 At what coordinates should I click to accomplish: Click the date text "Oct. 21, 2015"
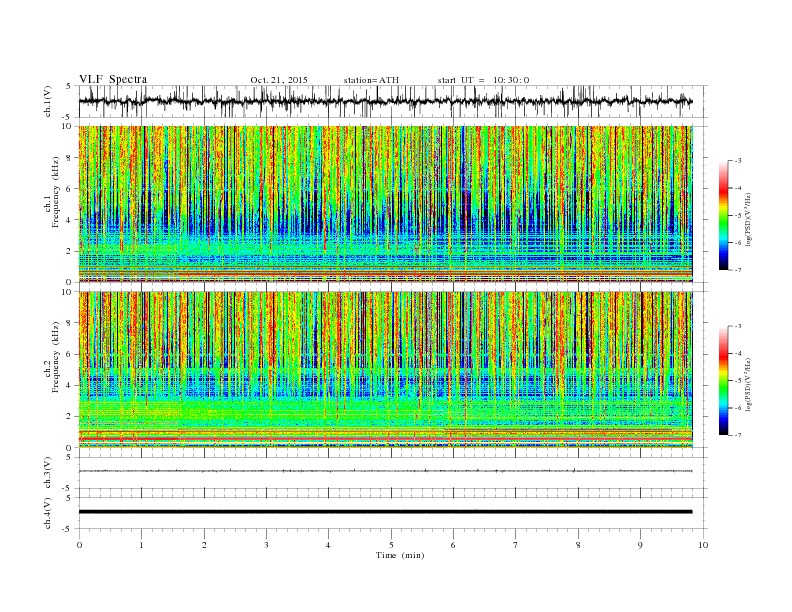click(x=279, y=80)
